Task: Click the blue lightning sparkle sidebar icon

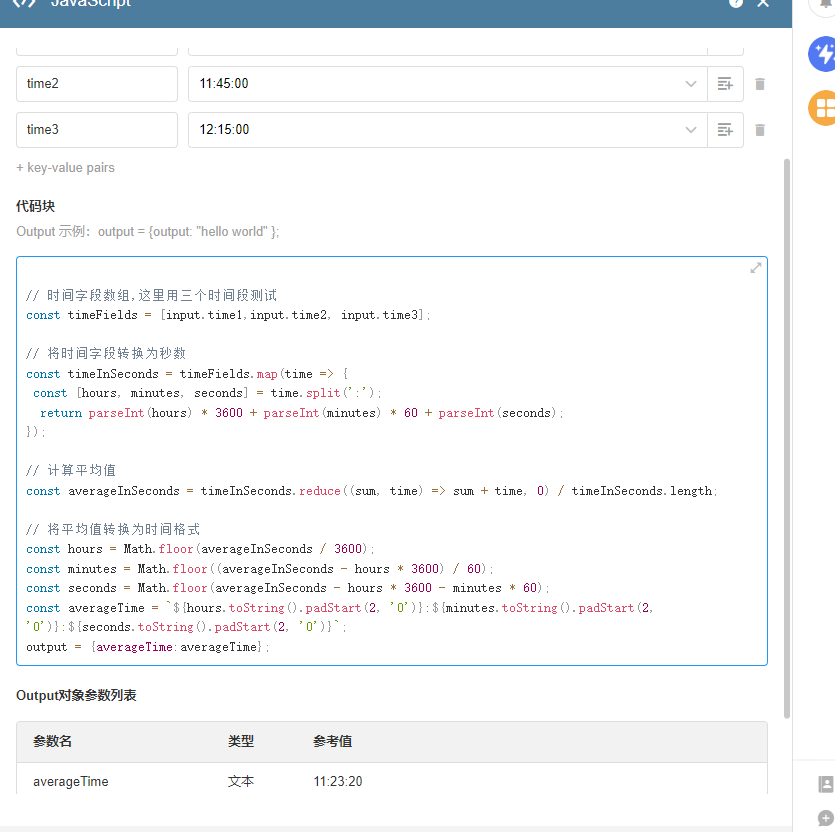Action: pos(824,54)
